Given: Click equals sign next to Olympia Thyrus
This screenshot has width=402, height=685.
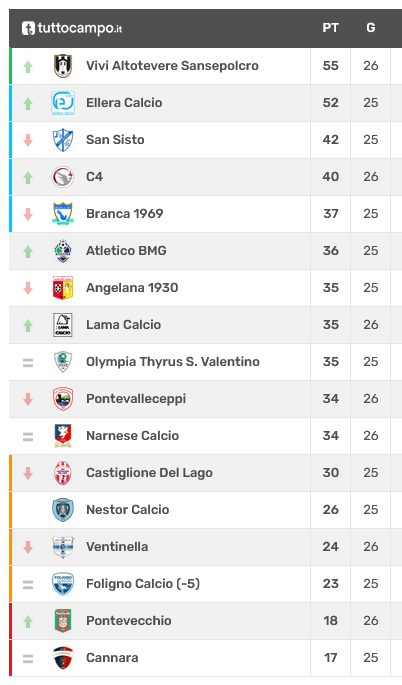Looking at the screenshot, I should 28,363.
